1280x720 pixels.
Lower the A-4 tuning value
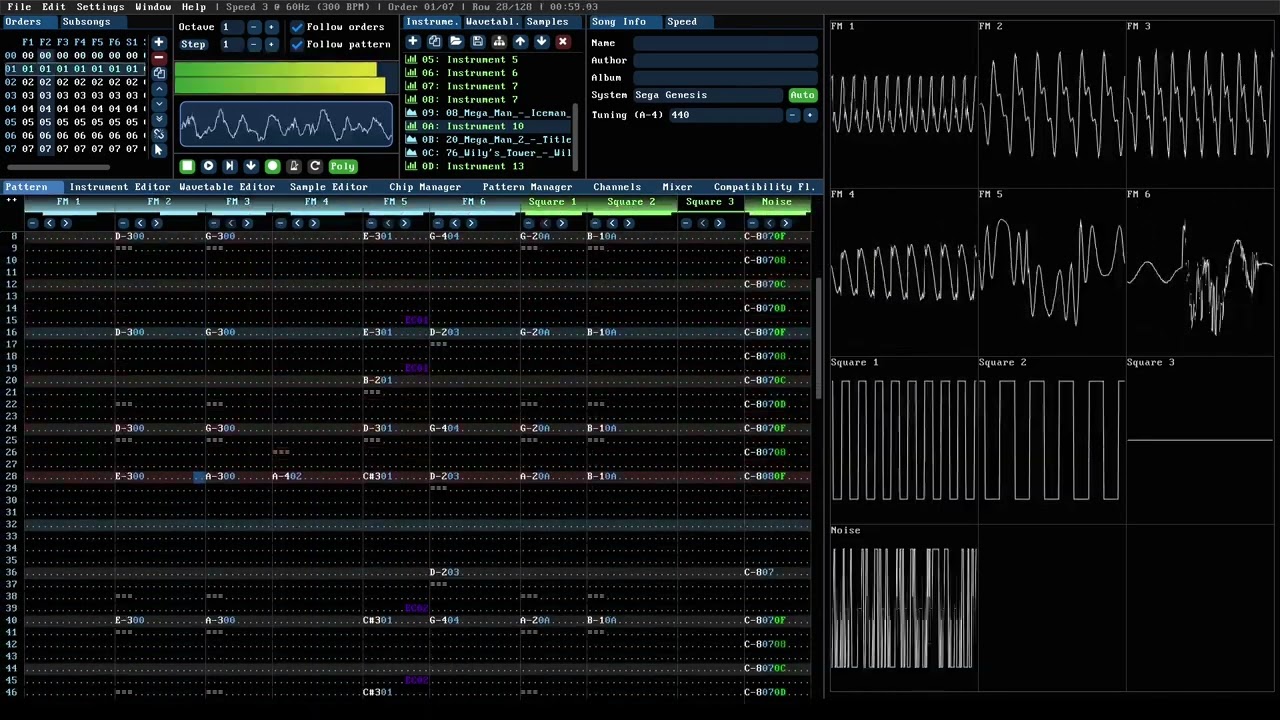tap(792, 115)
